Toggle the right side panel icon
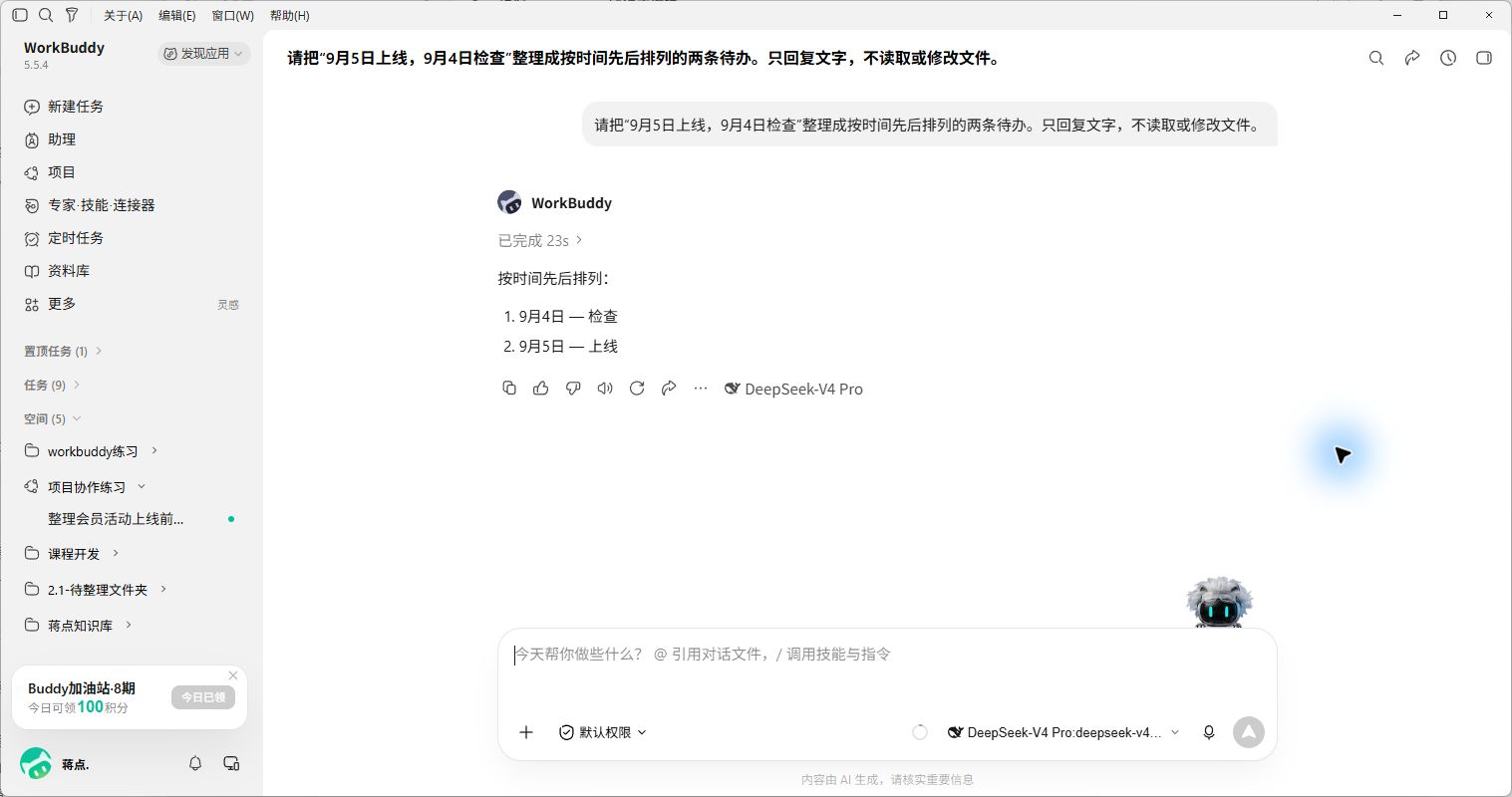 pyautogui.click(x=1484, y=58)
